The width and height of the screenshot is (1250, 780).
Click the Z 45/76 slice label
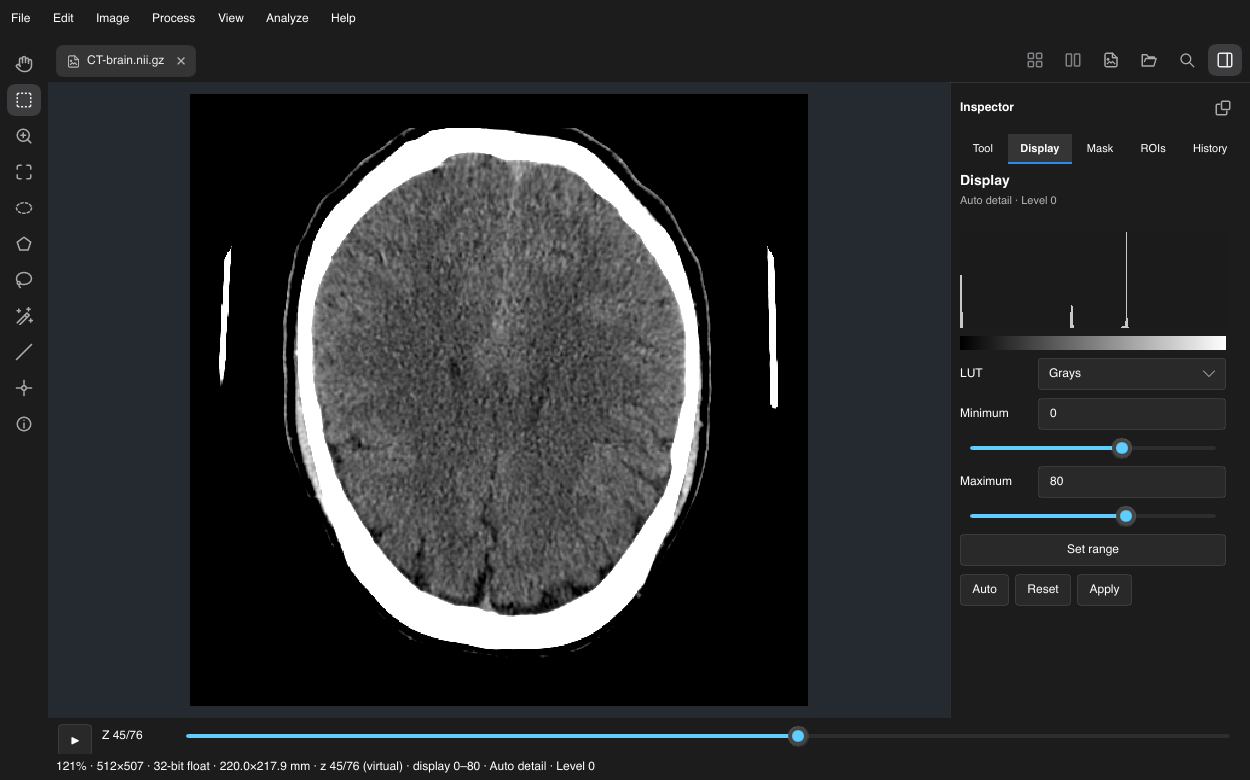(x=122, y=735)
